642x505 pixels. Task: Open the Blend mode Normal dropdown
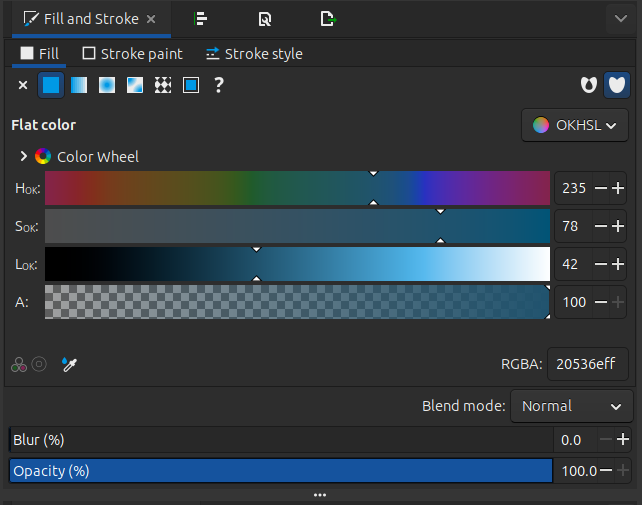click(x=571, y=406)
